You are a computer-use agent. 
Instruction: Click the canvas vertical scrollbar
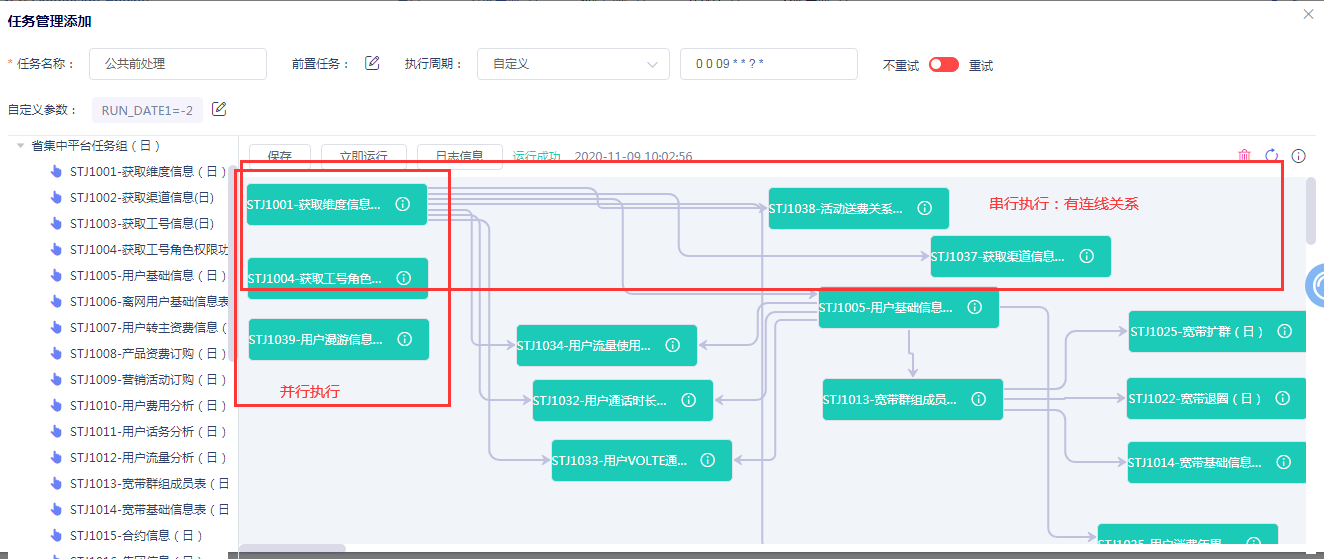(1311, 212)
